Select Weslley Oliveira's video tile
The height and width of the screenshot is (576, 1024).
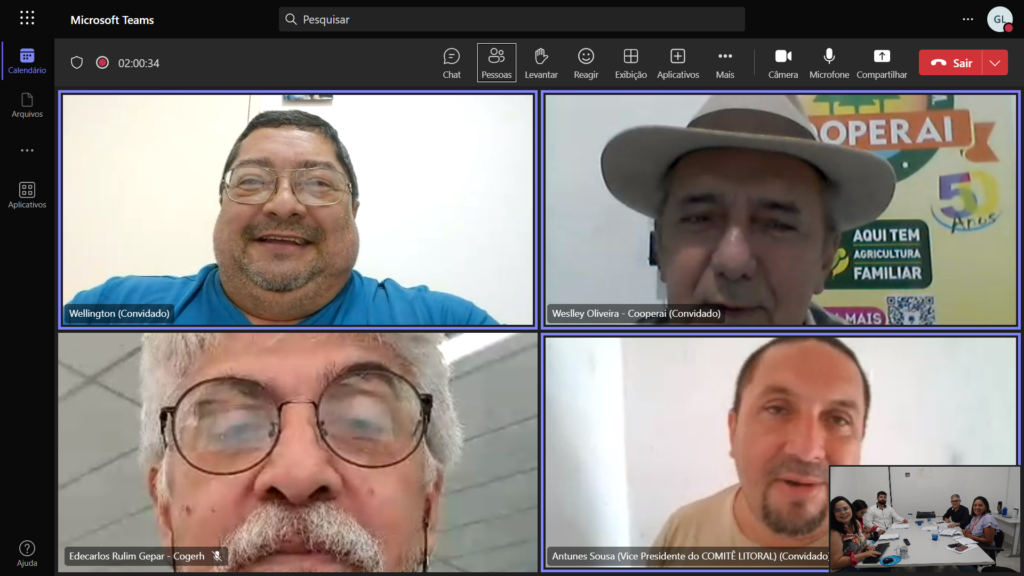[781, 210]
